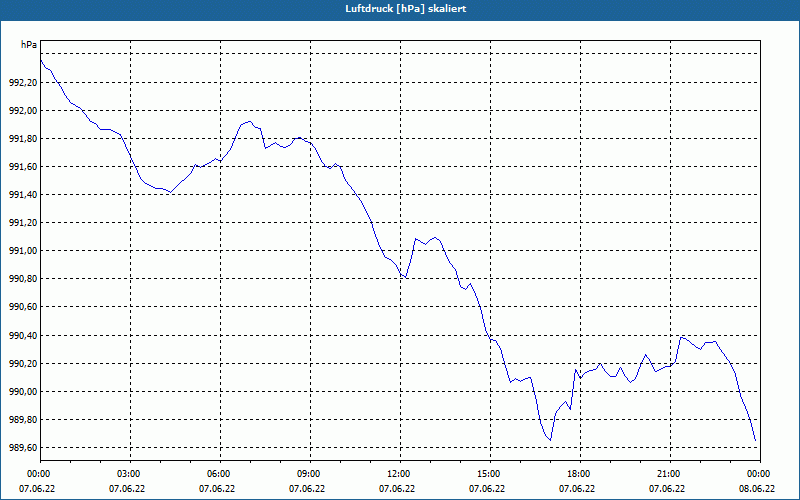Select the 991,80 y-axis label
This screenshot has width=800, height=500.
23,139
